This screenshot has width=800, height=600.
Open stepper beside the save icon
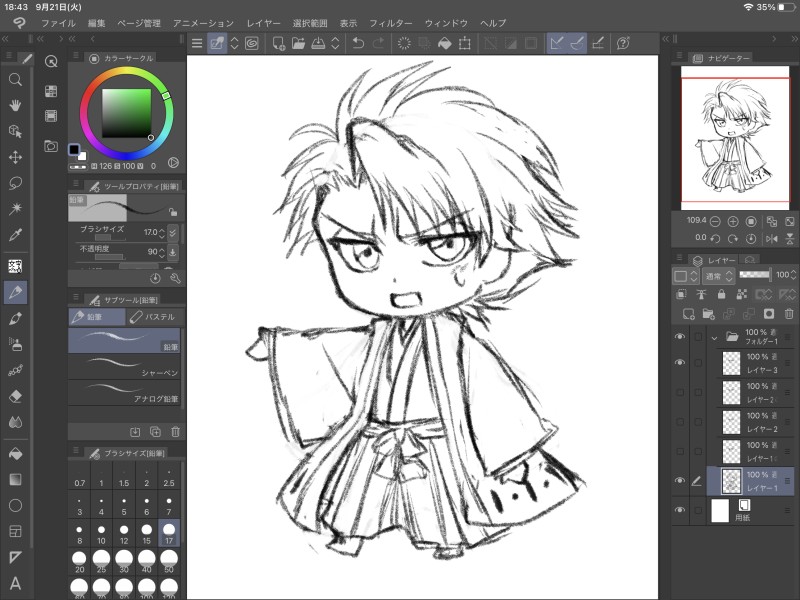point(335,43)
